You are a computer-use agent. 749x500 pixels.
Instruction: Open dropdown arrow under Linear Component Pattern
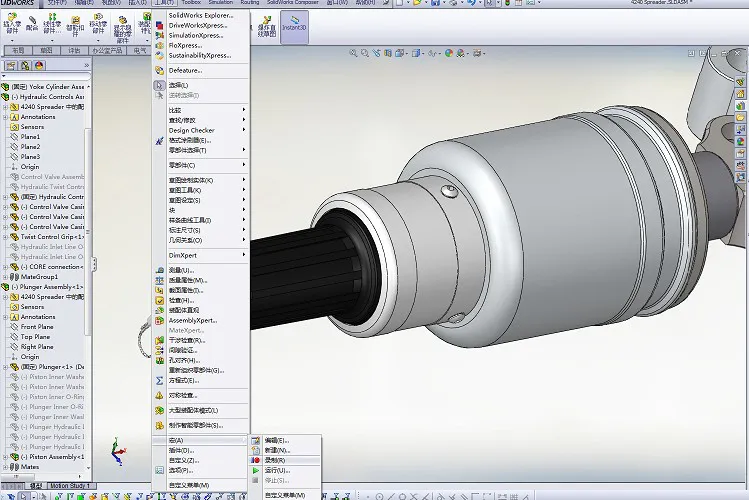(x=52, y=41)
